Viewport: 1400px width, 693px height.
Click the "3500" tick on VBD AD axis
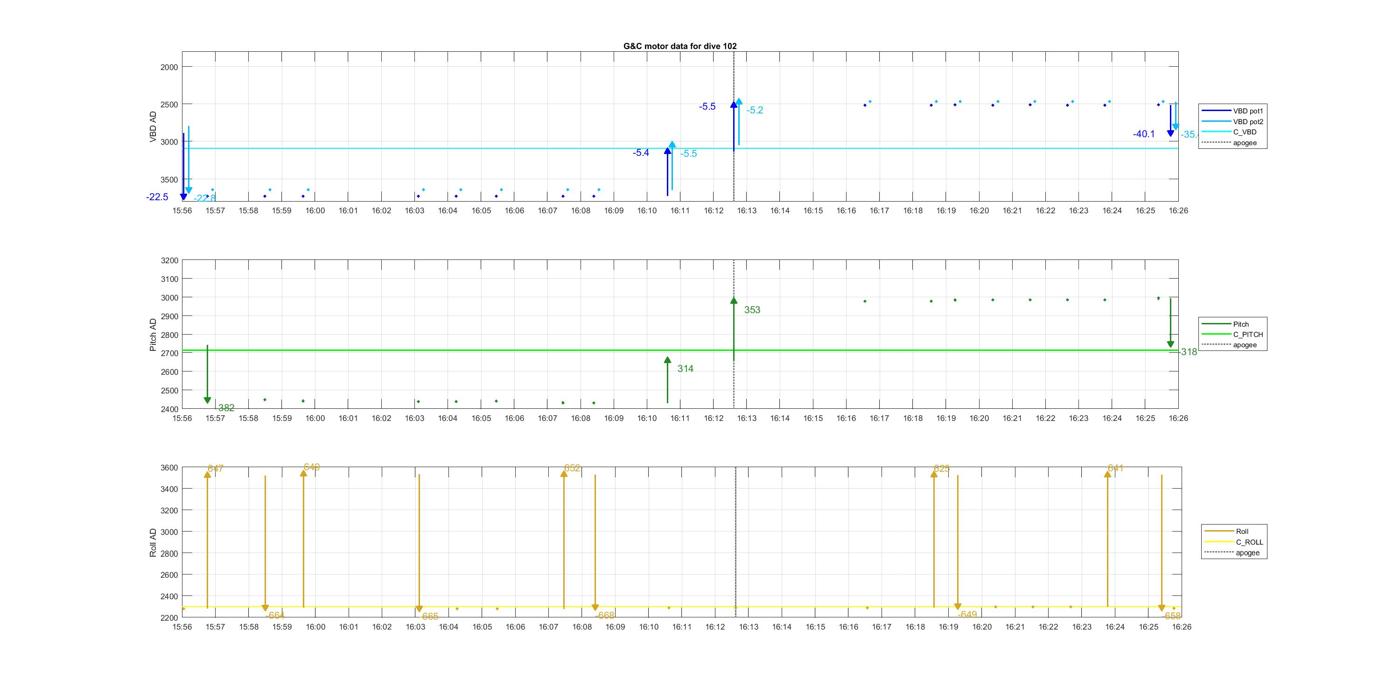point(169,180)
